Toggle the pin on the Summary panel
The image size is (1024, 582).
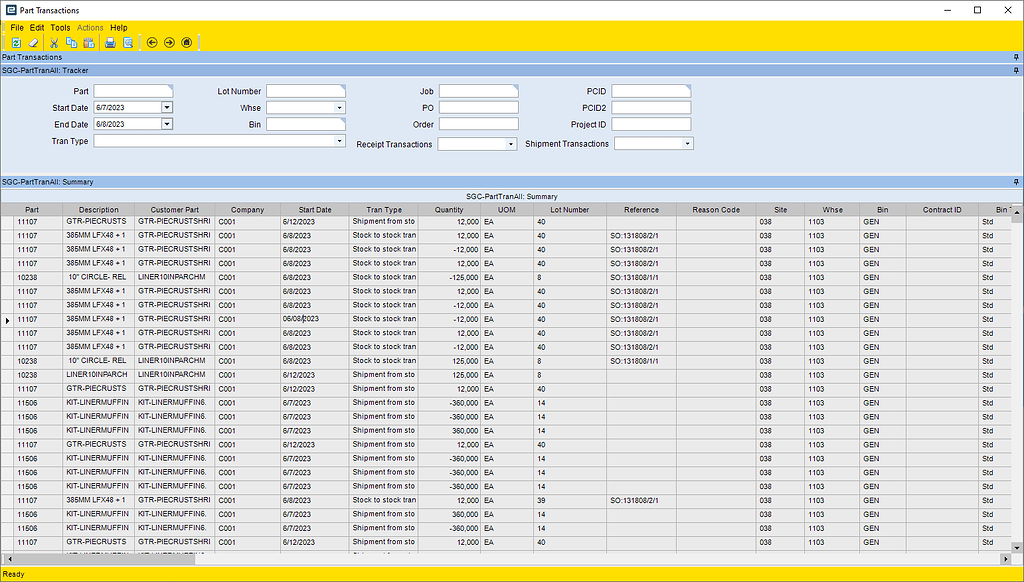[x=1015, y=181]
